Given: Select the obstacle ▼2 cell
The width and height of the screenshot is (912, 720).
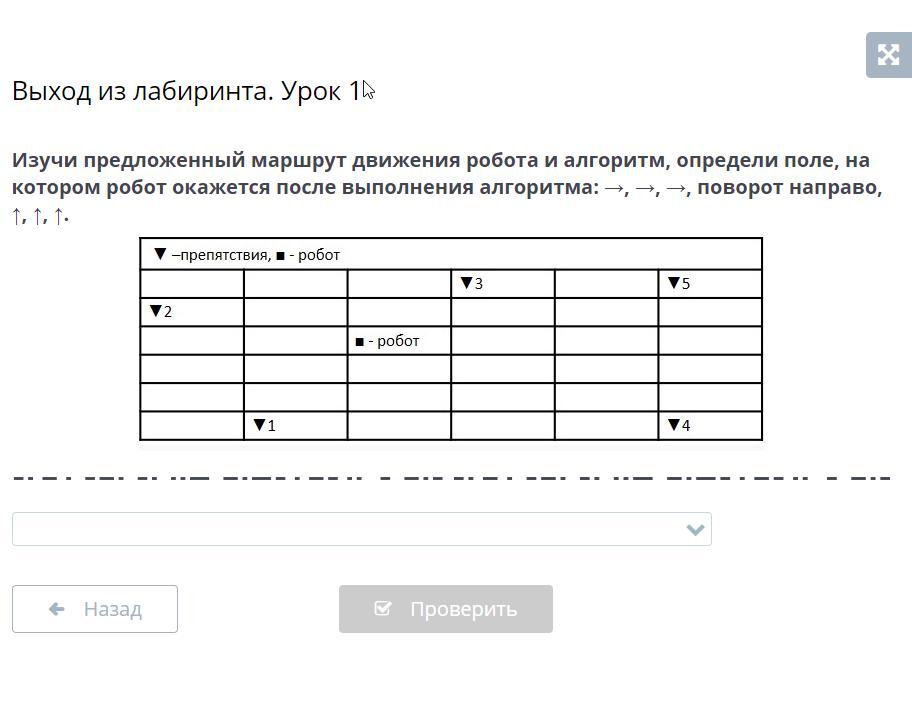Looking at the screenshot, I should click(x=192, y=312).
